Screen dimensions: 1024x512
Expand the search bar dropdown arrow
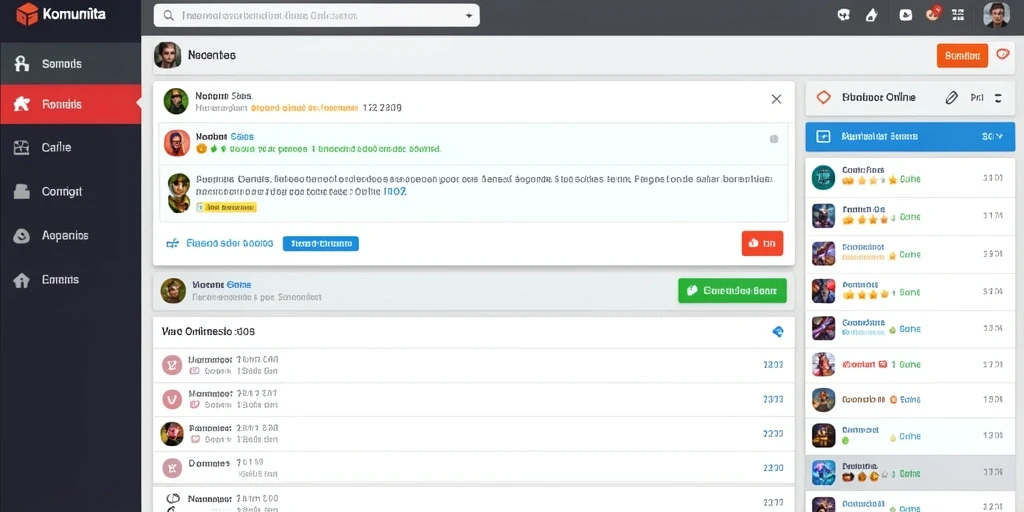tap(468, 16)
